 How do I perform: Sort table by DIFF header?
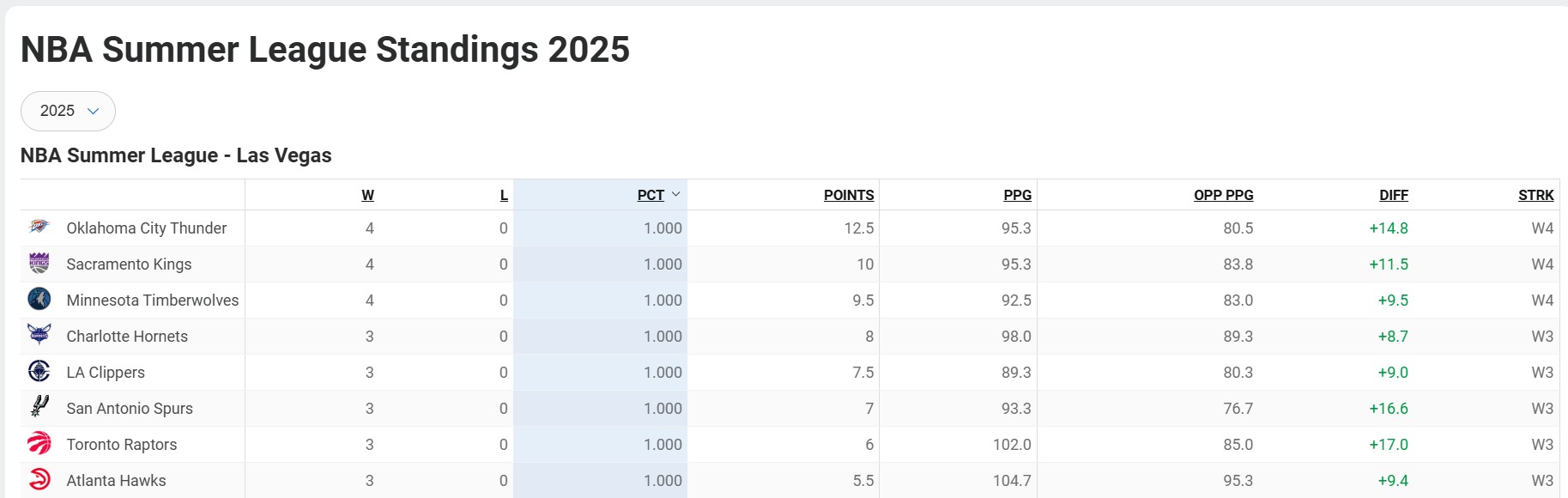(1394, 195)
